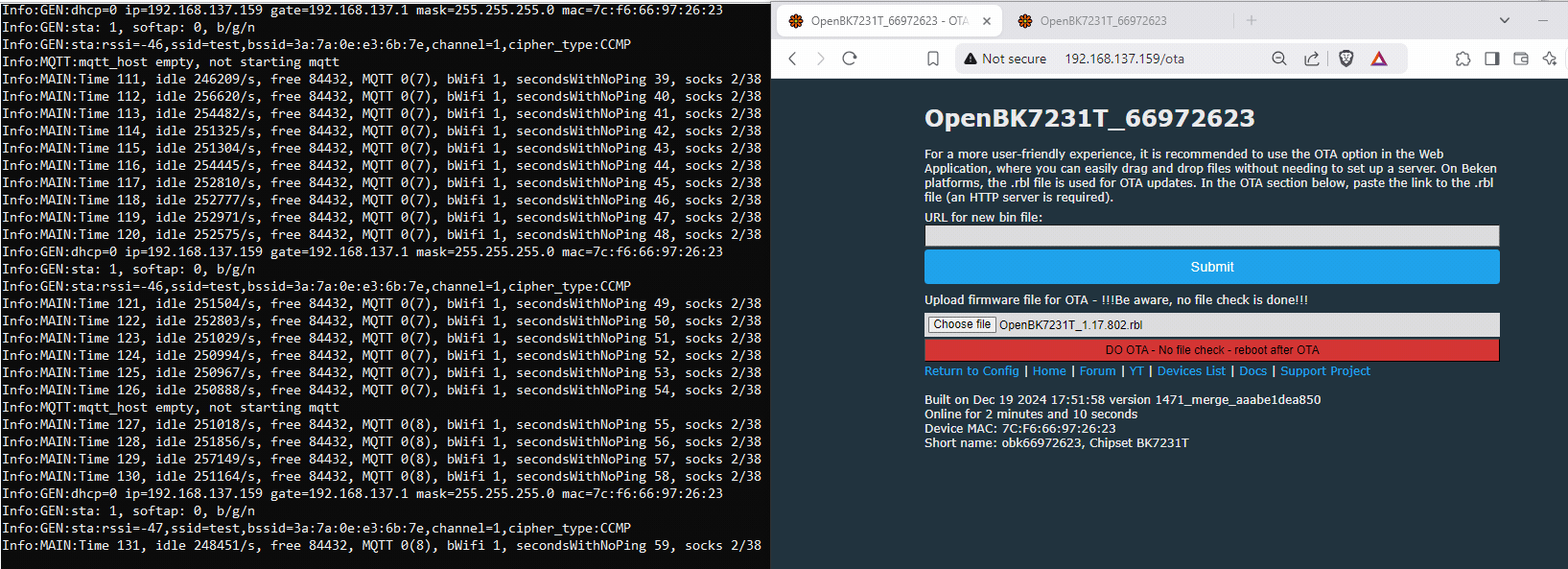Open the Devices List link
Image resolution: width=1568 pixels, height=569 pixels.
click(1191, 370)
